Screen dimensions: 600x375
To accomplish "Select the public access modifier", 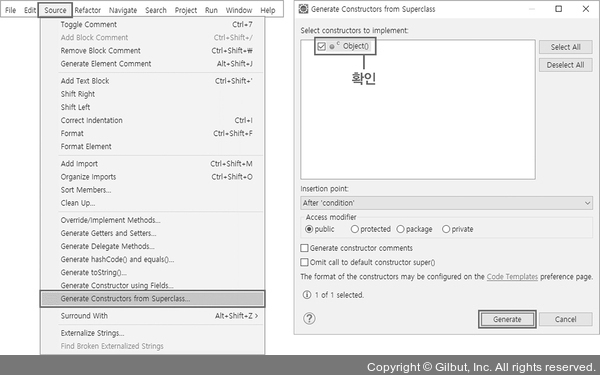I will [309, 229].
